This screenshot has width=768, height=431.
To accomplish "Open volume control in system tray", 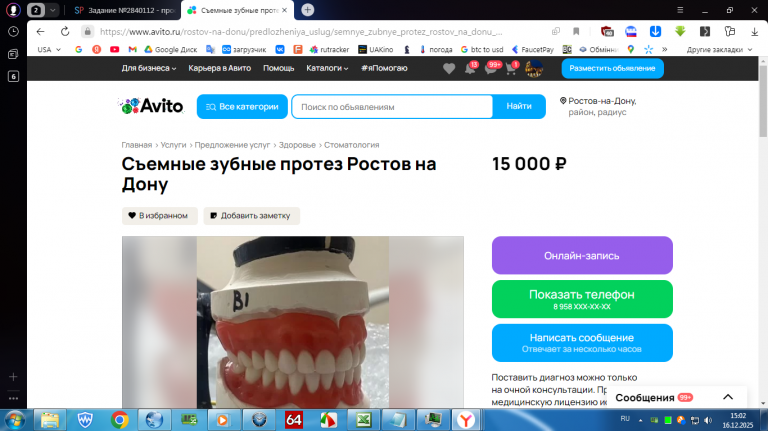I will 708,420.
